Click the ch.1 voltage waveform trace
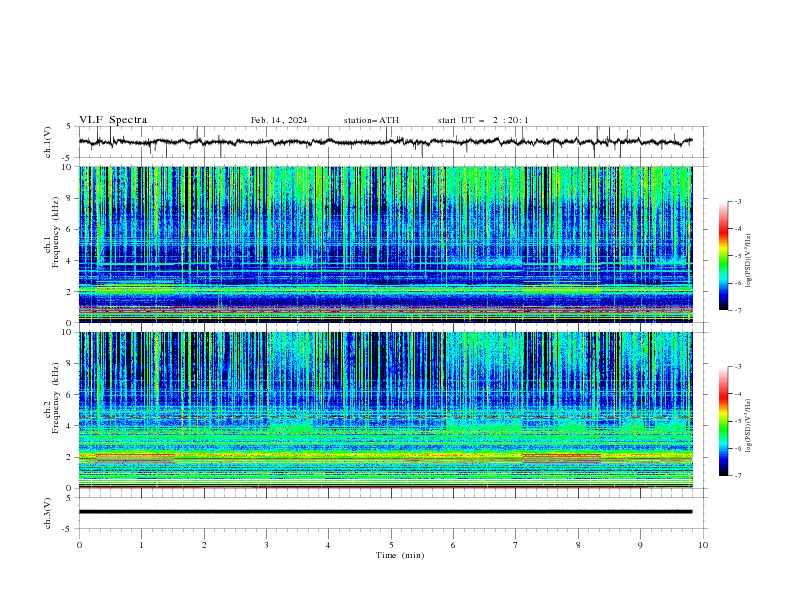 [385, 142]
